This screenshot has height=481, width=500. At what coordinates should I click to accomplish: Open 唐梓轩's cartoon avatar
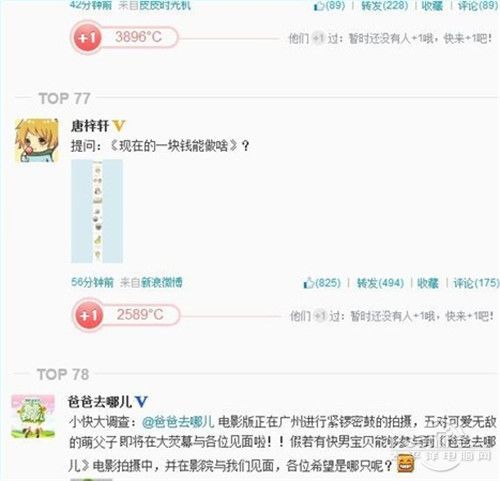37,140
